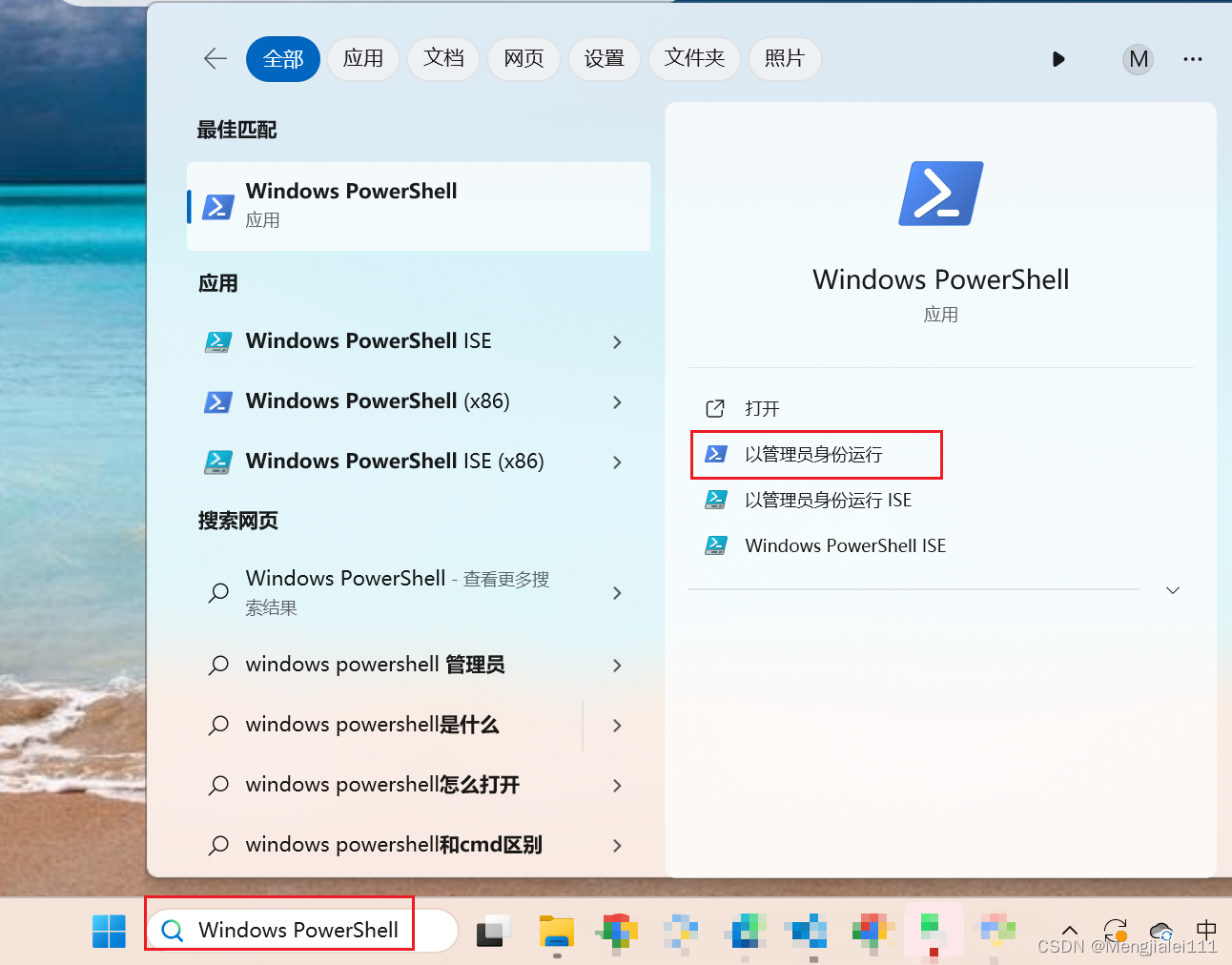Open the M user account avatar
Image resolution: width=1232 pixels, height=965 pixels.
(x=1139, y=59)
